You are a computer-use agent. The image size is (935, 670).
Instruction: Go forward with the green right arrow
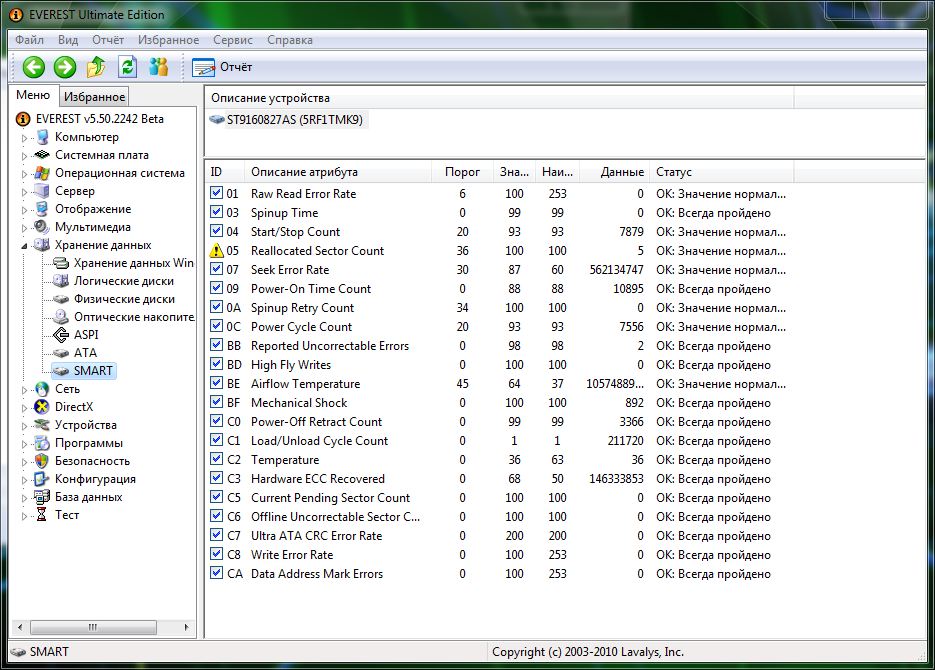pos(65,67)
